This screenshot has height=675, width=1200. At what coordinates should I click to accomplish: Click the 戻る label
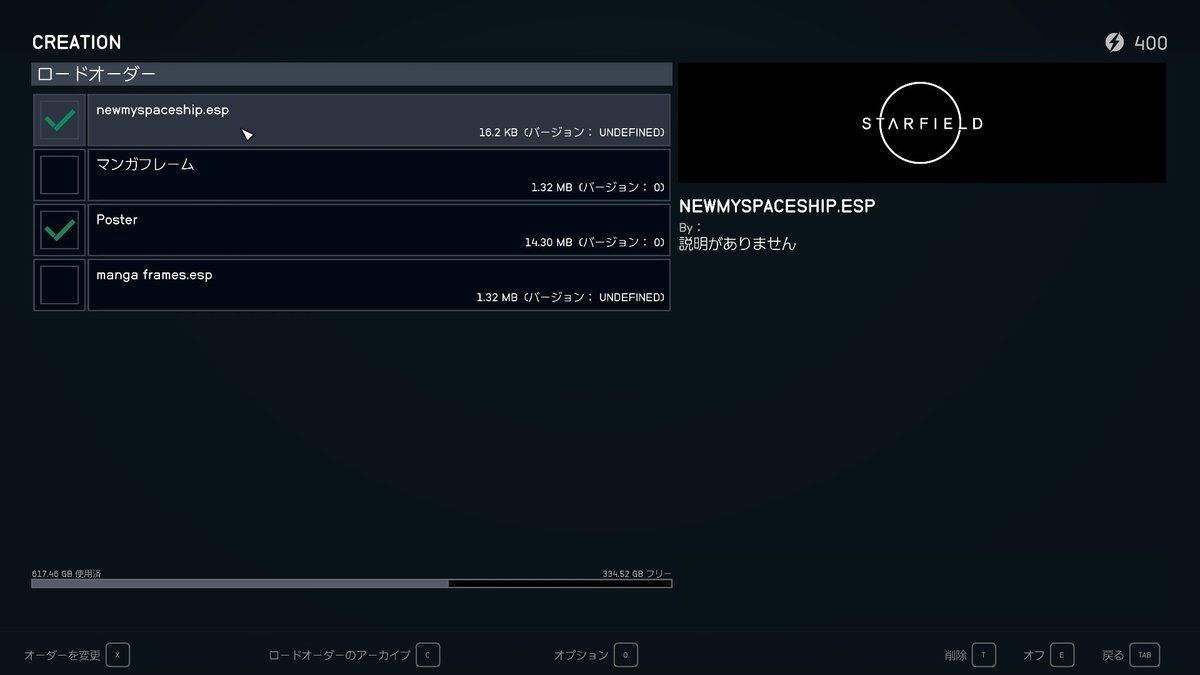[x=1113, y=655]
